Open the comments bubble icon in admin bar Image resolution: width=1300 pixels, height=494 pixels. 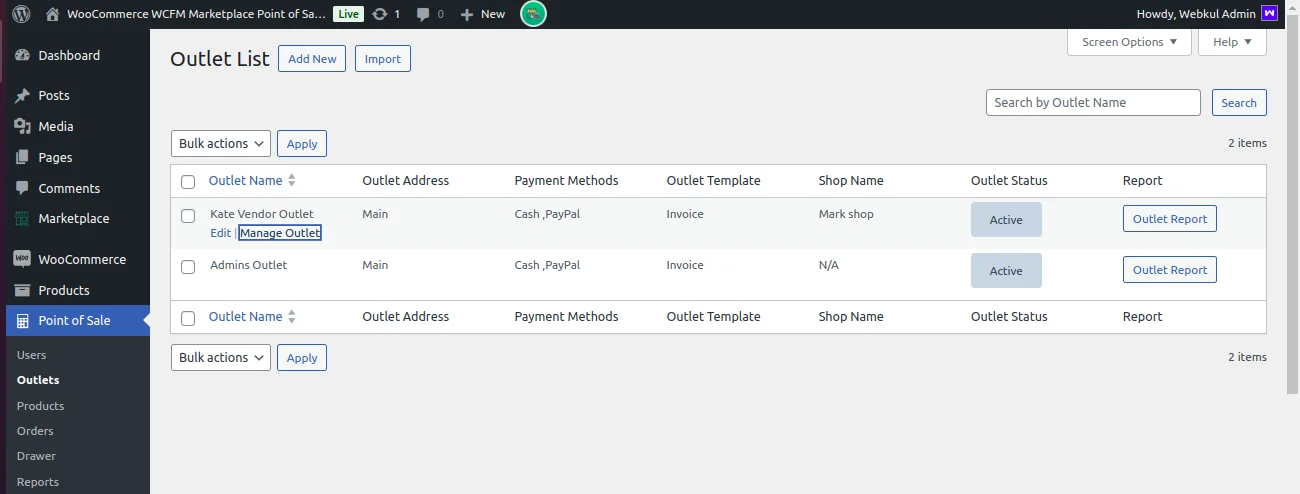(x=424, y=14)
